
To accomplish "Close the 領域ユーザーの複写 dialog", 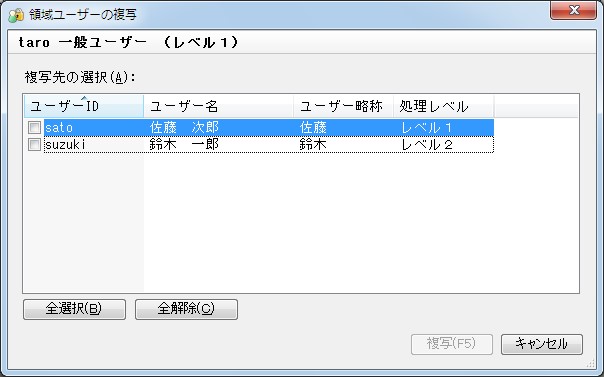I will (574, 10).
